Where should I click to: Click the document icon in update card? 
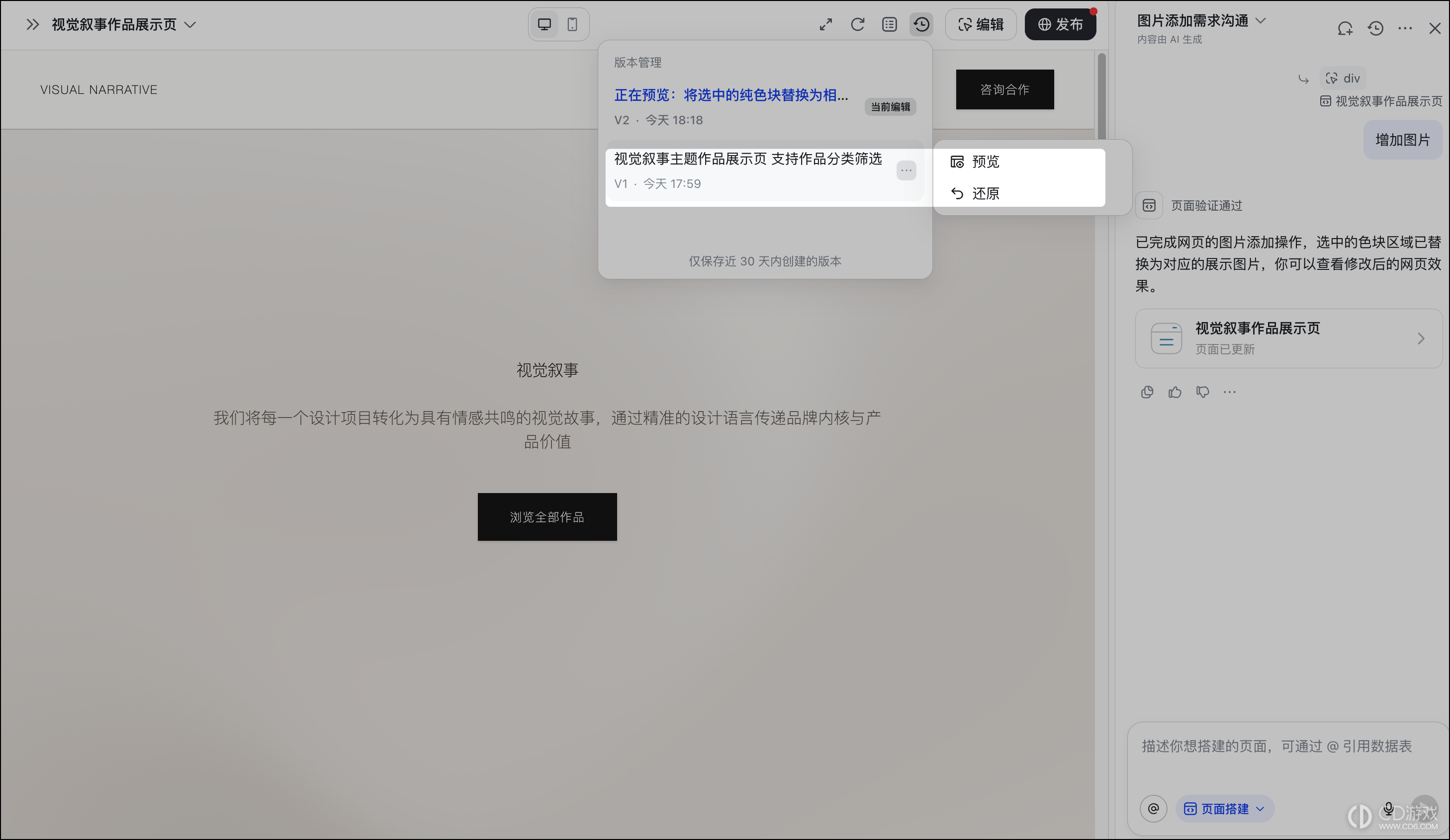1166,338
